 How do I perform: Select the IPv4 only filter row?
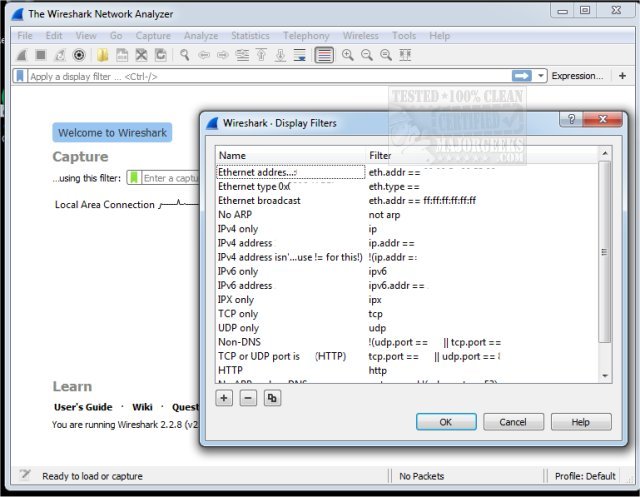tap(407, 229)
